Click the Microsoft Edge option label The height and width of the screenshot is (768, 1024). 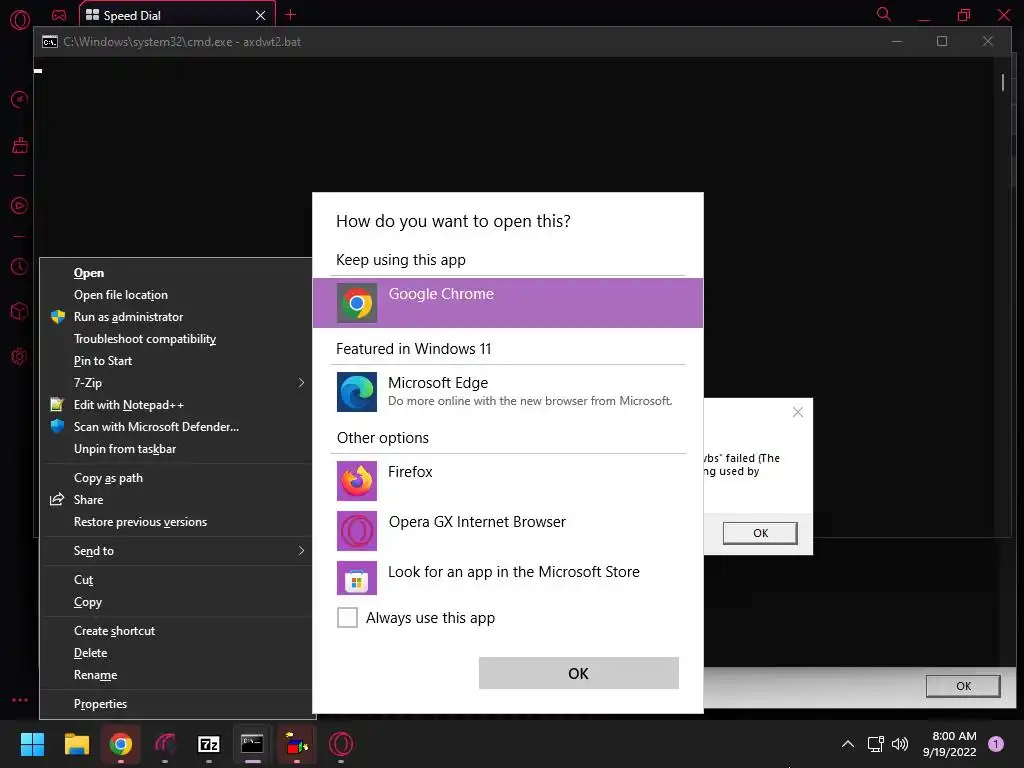pyautogui.click(x=438, y=383)
